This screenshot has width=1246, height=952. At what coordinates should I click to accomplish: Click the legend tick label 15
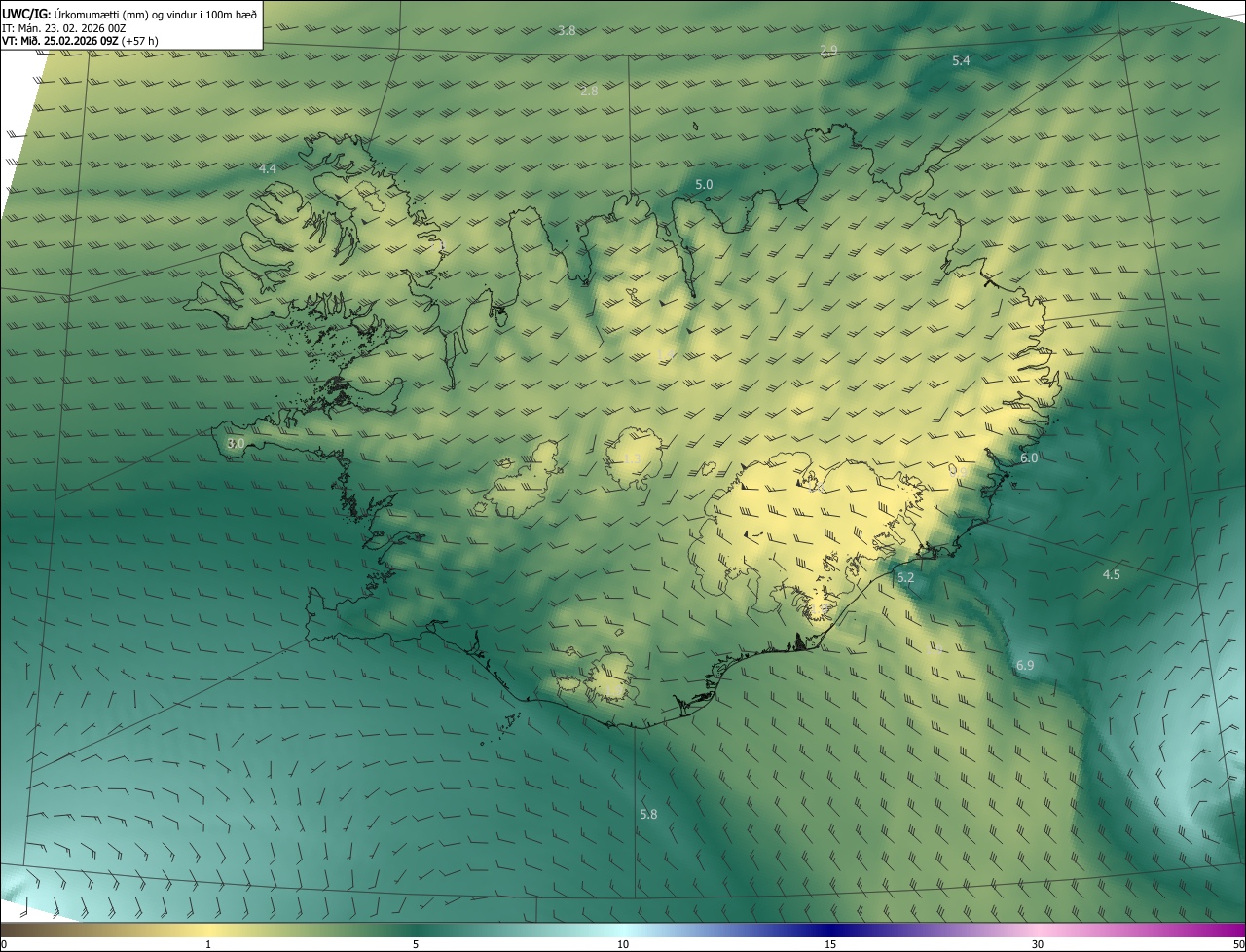coord(830,945)
